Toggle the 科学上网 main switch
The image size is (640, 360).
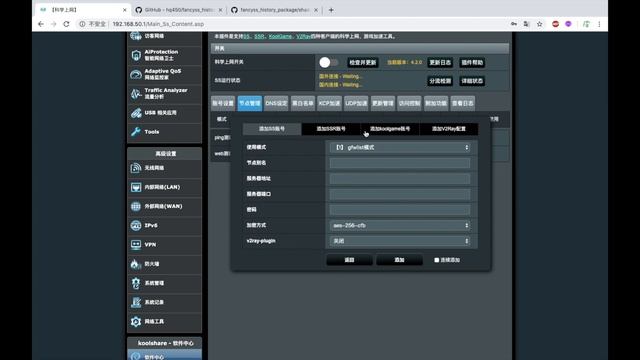pos(329,62)
